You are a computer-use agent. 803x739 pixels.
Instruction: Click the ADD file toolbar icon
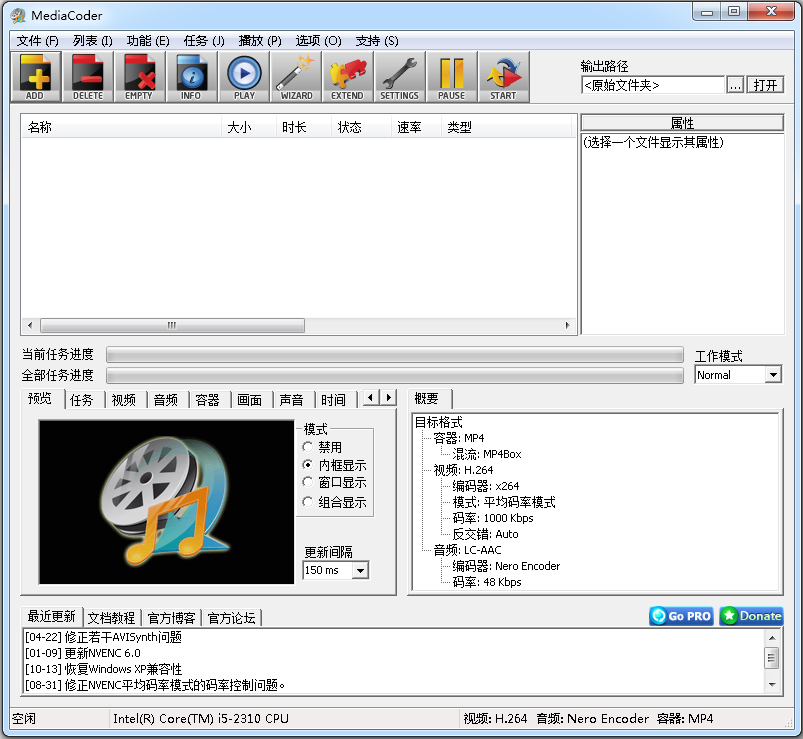point(36,77)
